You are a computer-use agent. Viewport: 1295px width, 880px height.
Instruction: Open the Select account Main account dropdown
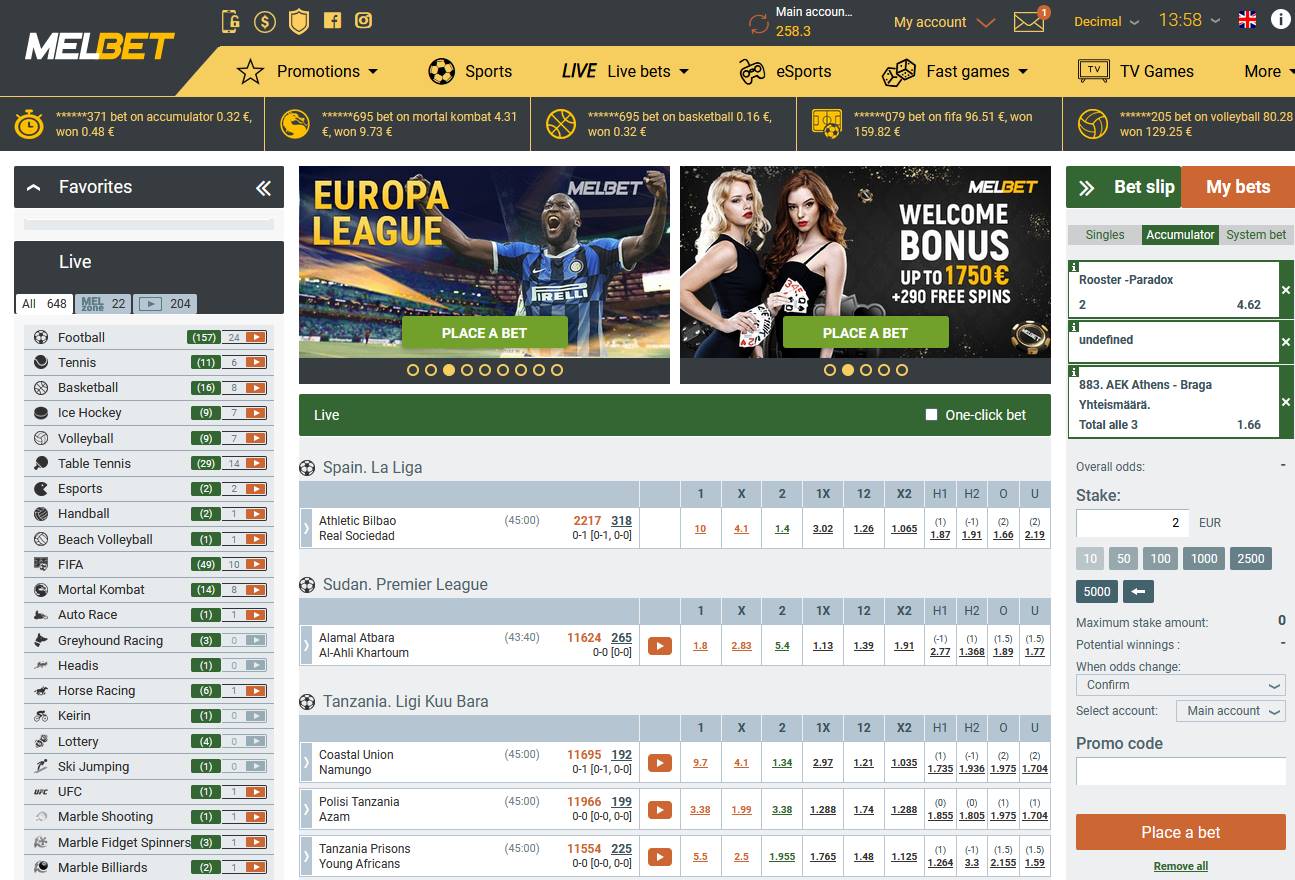1230,711
